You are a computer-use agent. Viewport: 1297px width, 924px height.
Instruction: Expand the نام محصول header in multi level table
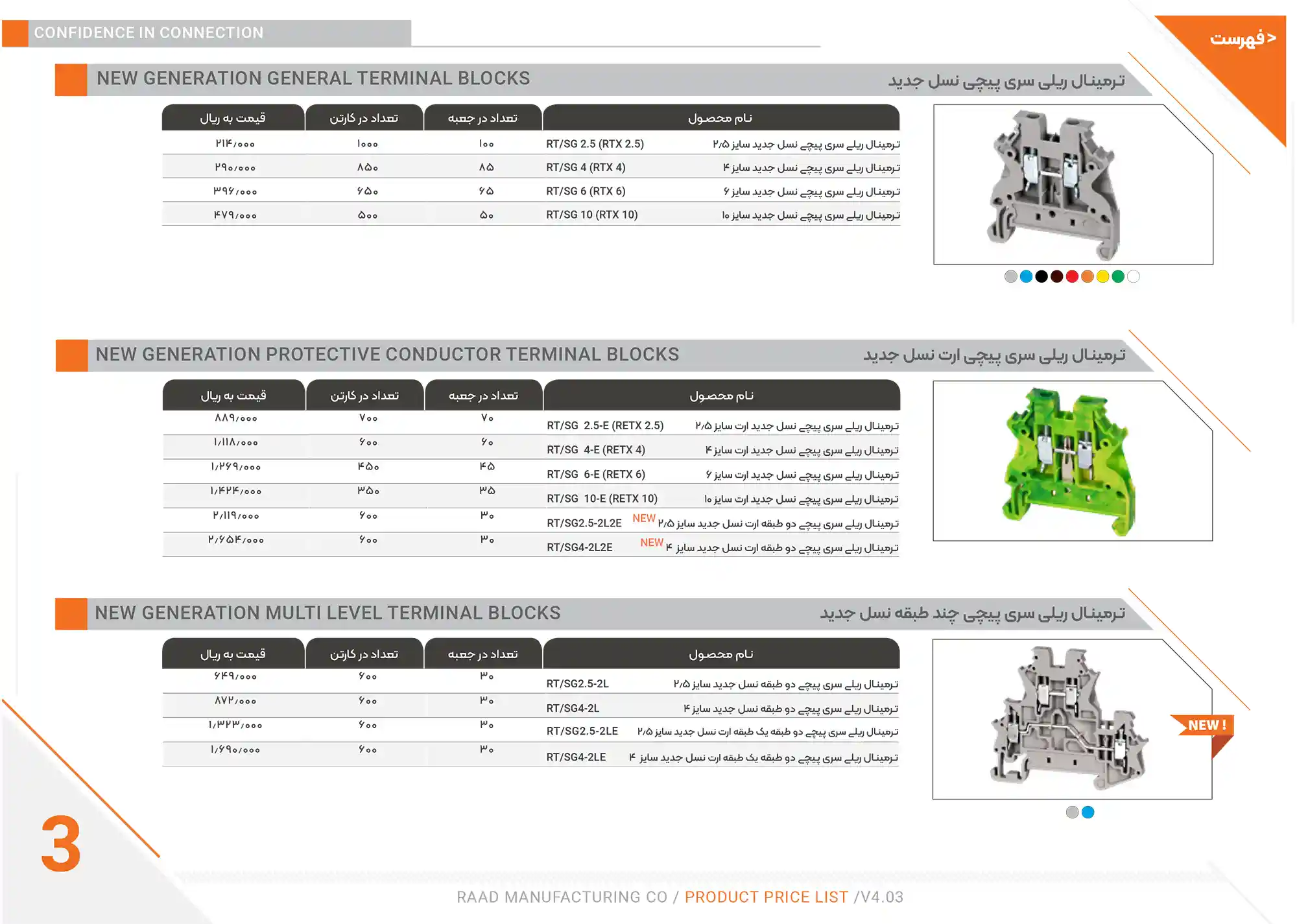coord(722,654)
